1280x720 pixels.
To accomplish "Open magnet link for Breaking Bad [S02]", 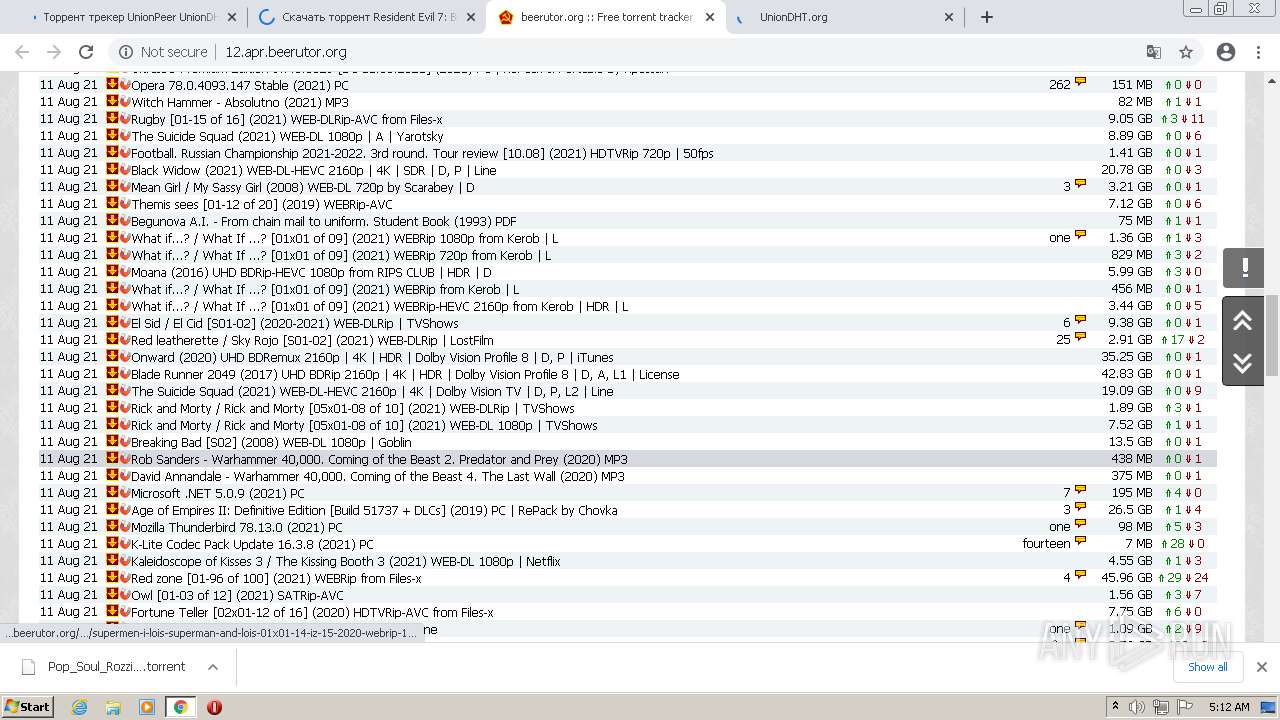I will point(125,442).
